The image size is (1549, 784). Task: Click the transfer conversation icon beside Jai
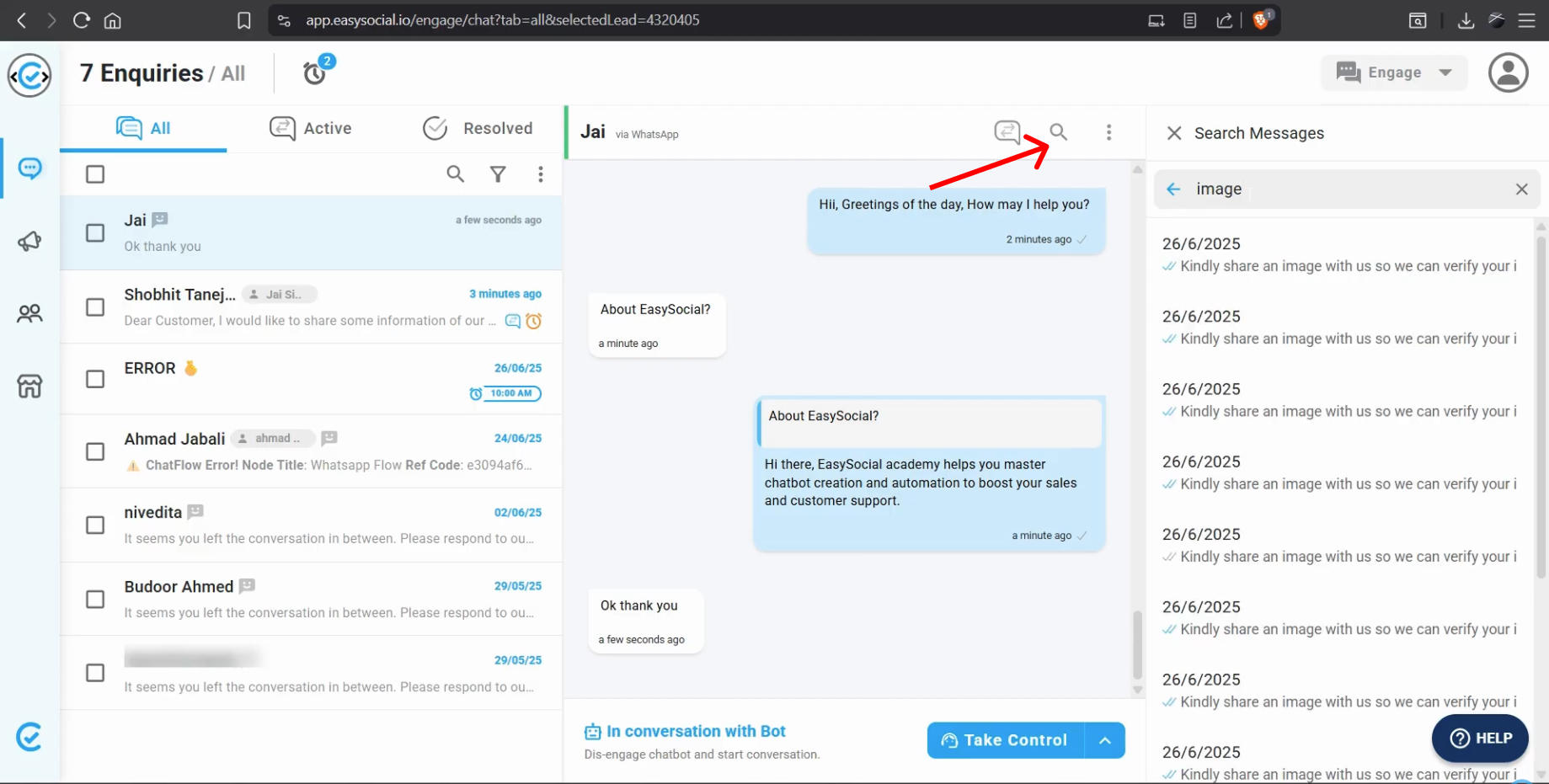(1007, 132)
